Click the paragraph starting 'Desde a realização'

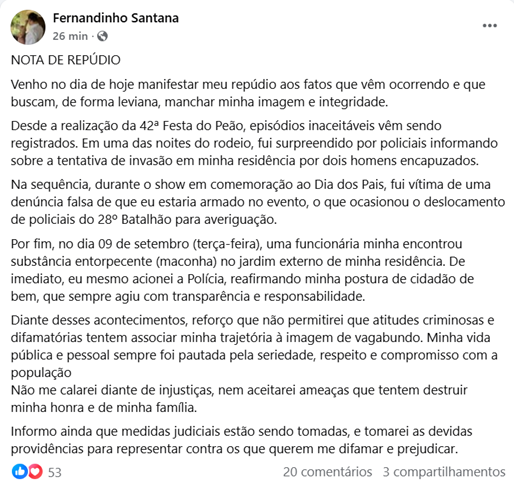click(254, 143)
